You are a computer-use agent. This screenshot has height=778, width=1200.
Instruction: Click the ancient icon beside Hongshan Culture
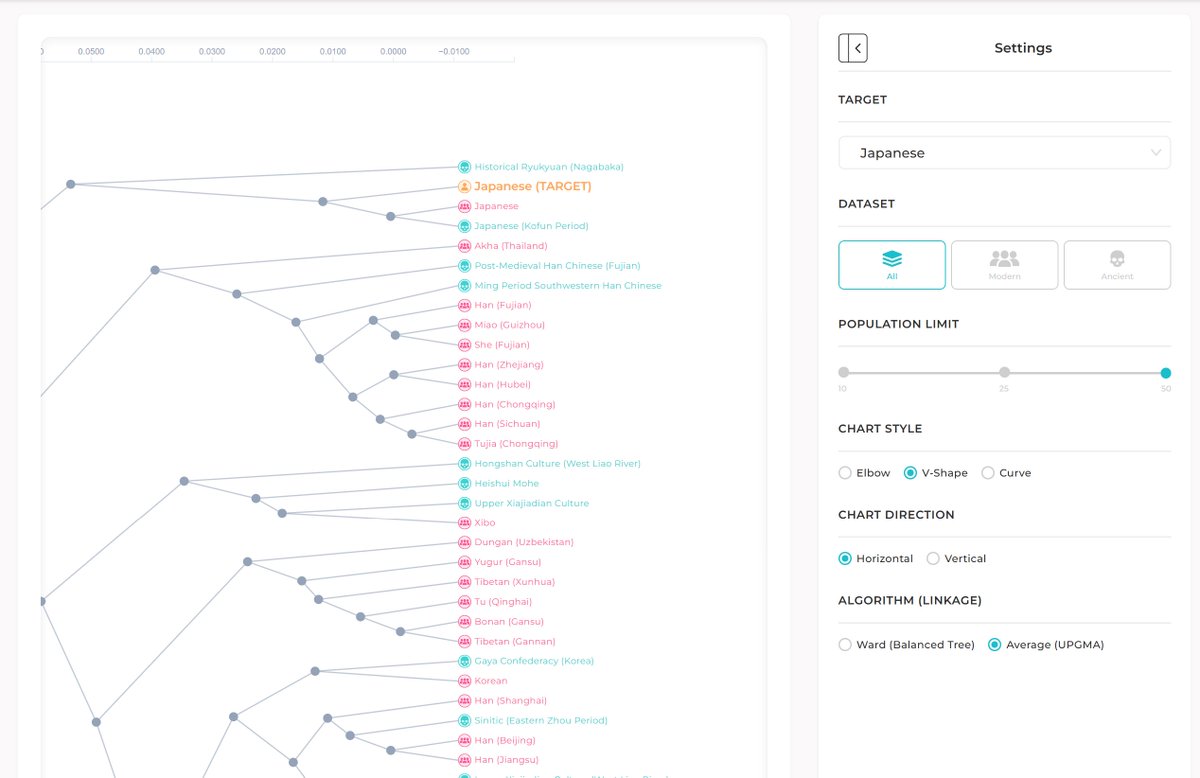coord(463,463)
